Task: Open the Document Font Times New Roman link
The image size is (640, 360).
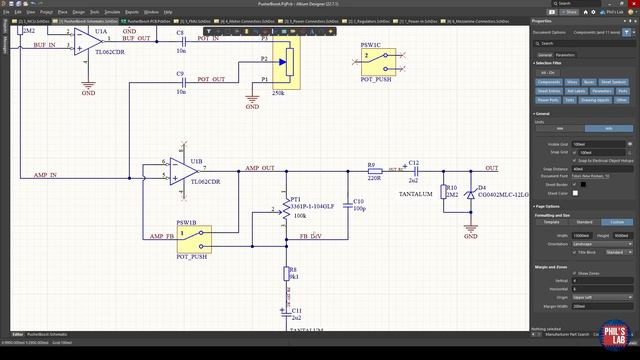Action: [590, 176]
